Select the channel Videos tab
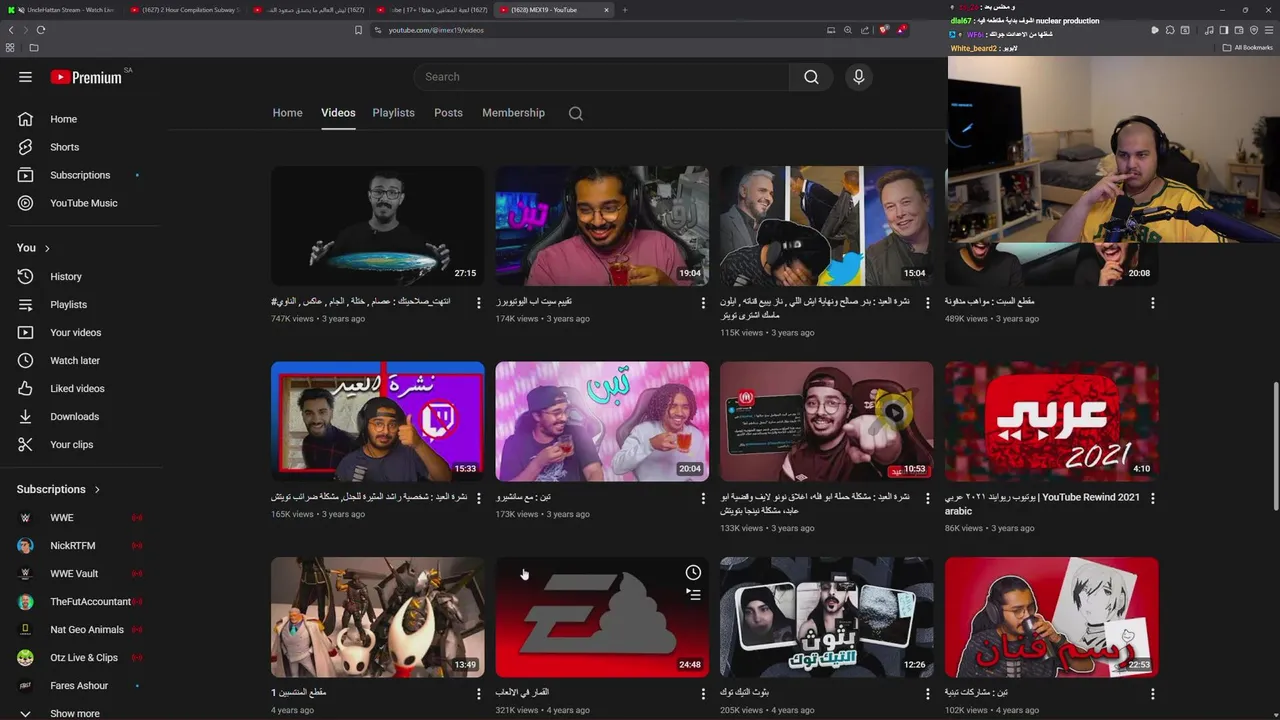1280x720 pixels. click(338, 113)
